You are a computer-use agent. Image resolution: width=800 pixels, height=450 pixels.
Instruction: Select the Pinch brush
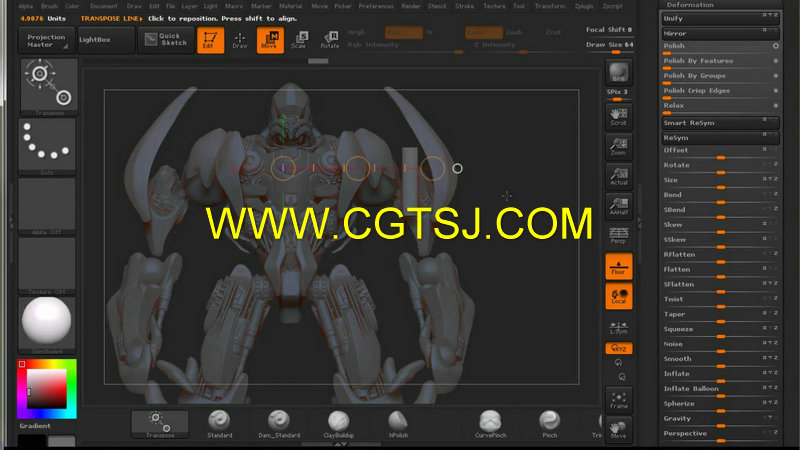click(549, 424)
